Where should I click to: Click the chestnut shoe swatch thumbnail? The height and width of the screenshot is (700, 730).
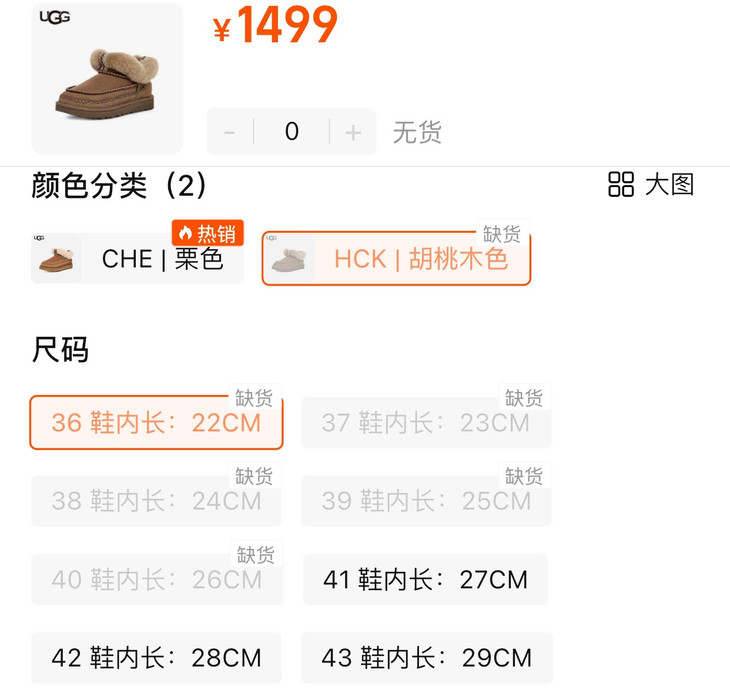[x=56, y=259]
